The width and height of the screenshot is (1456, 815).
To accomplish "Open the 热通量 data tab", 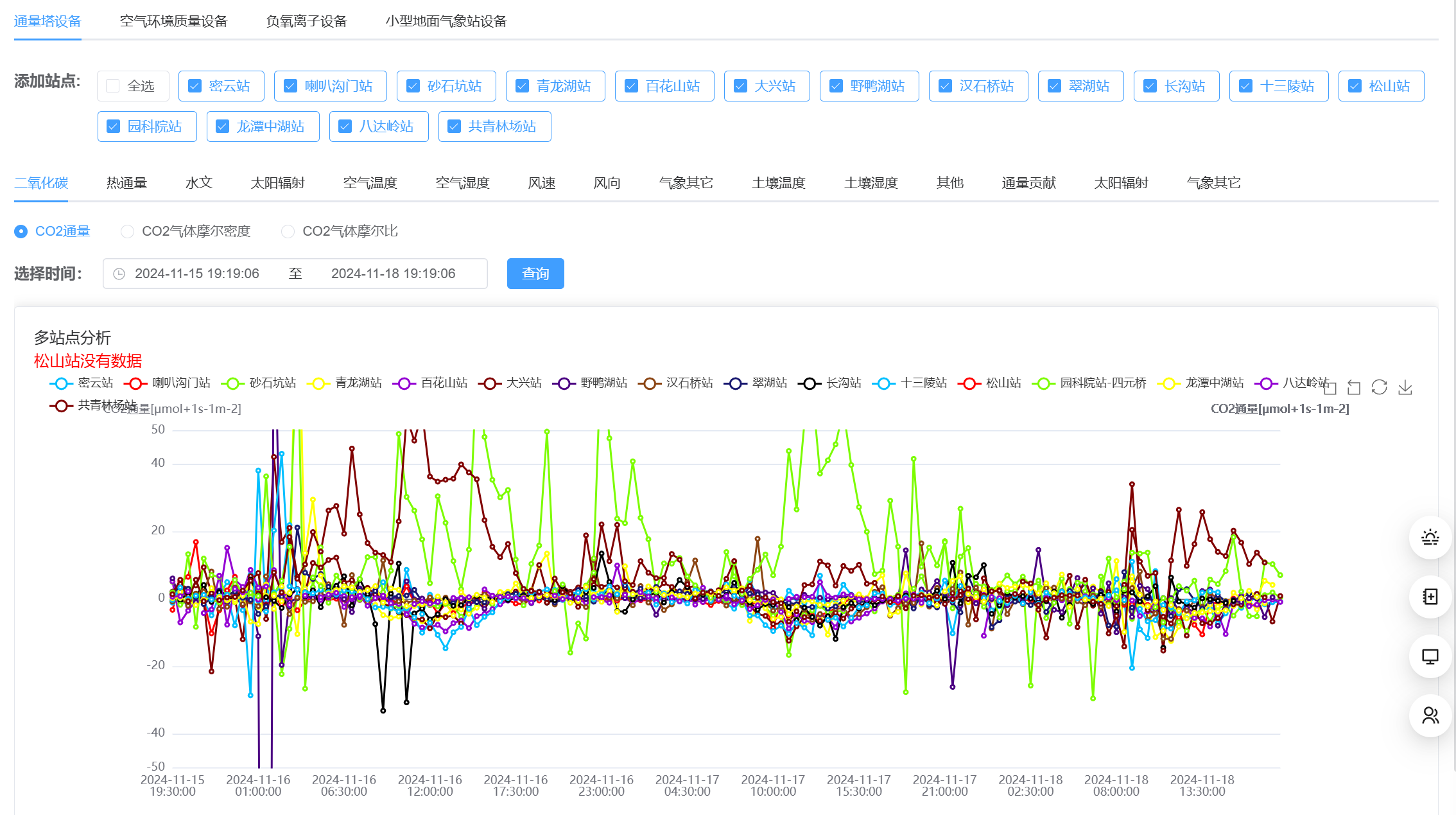I will coord(126,183).
